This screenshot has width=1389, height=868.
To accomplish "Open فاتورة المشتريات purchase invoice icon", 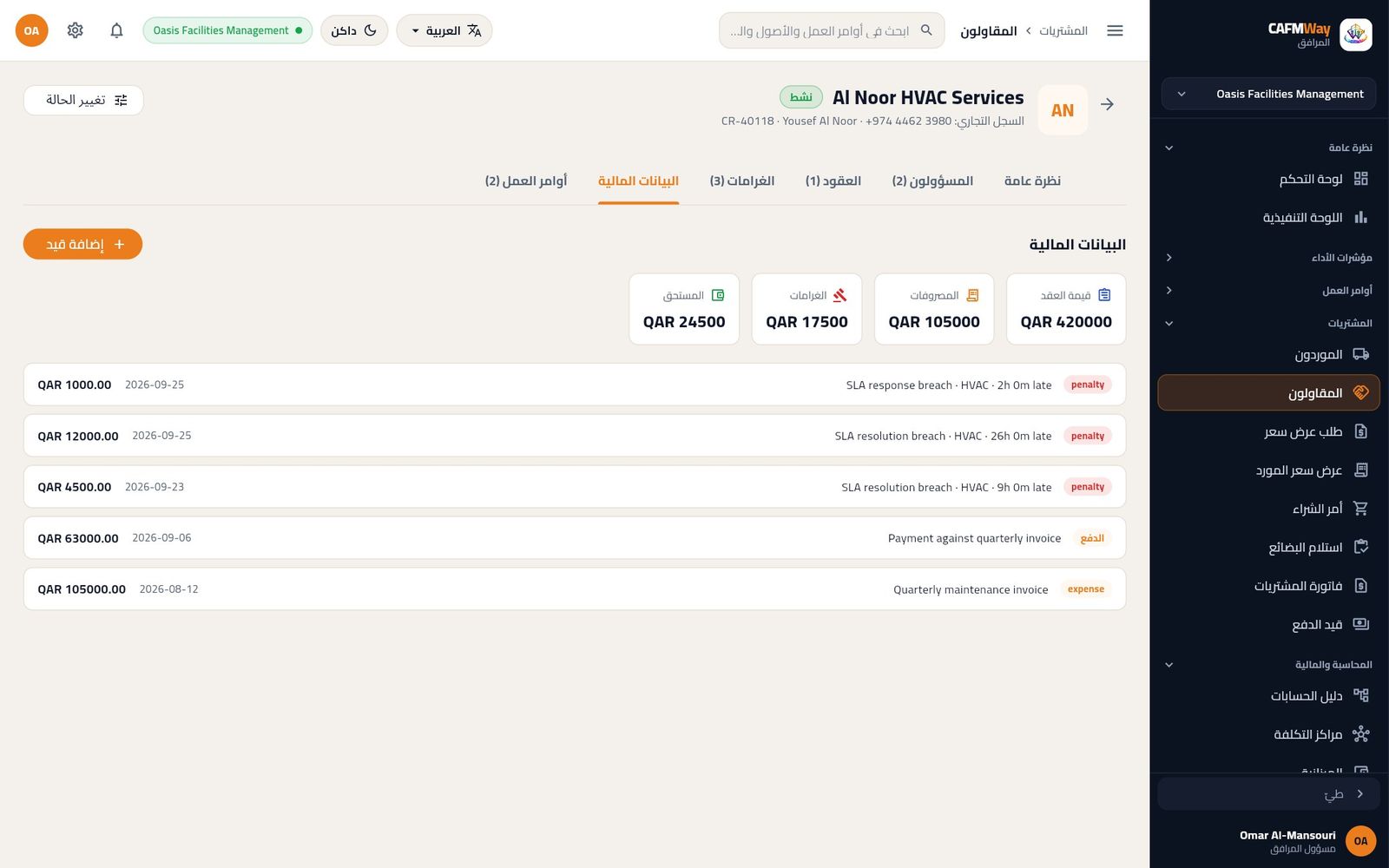I will tap(1360, 586).
